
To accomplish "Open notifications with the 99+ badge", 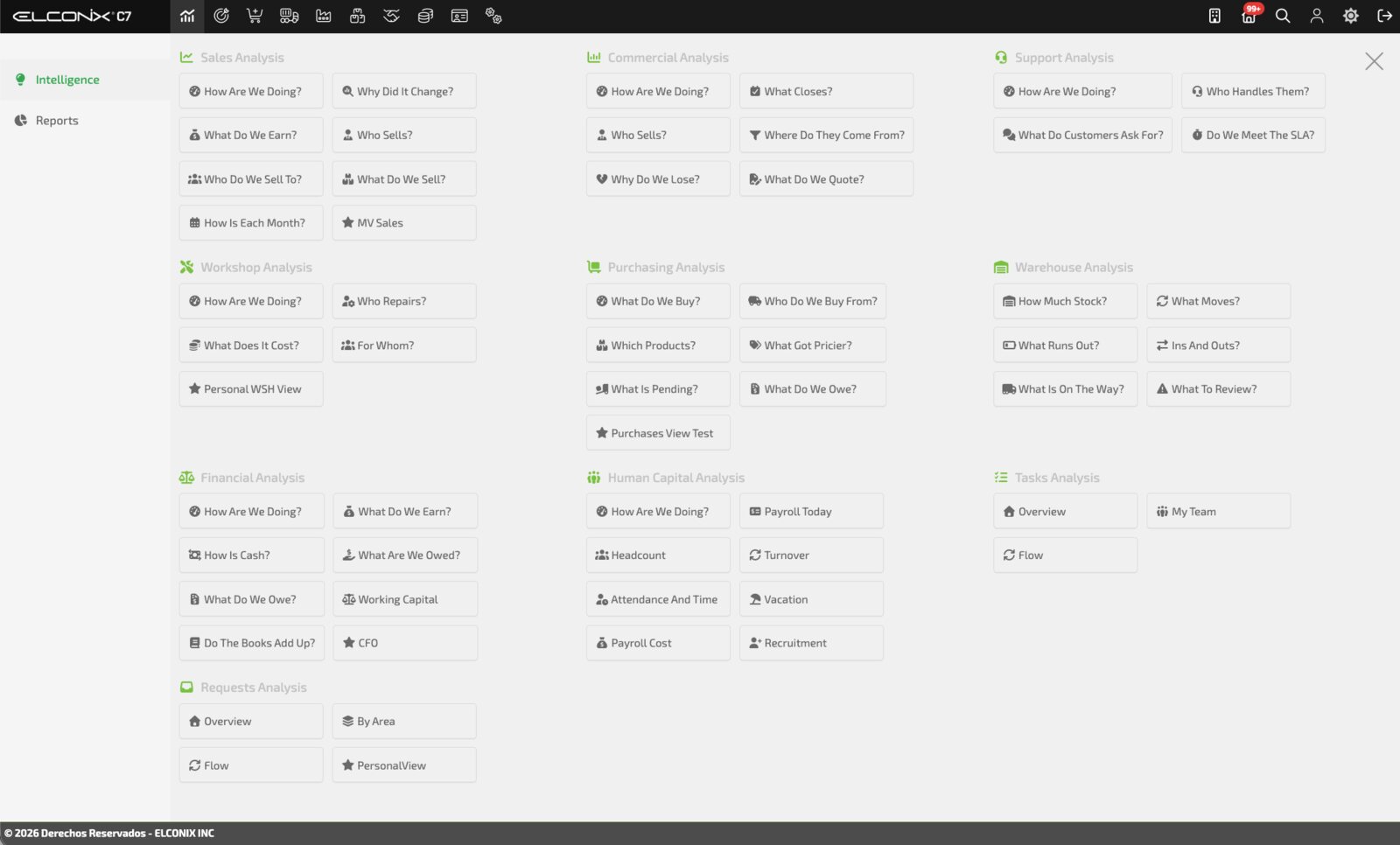I will coord(1249,15).
